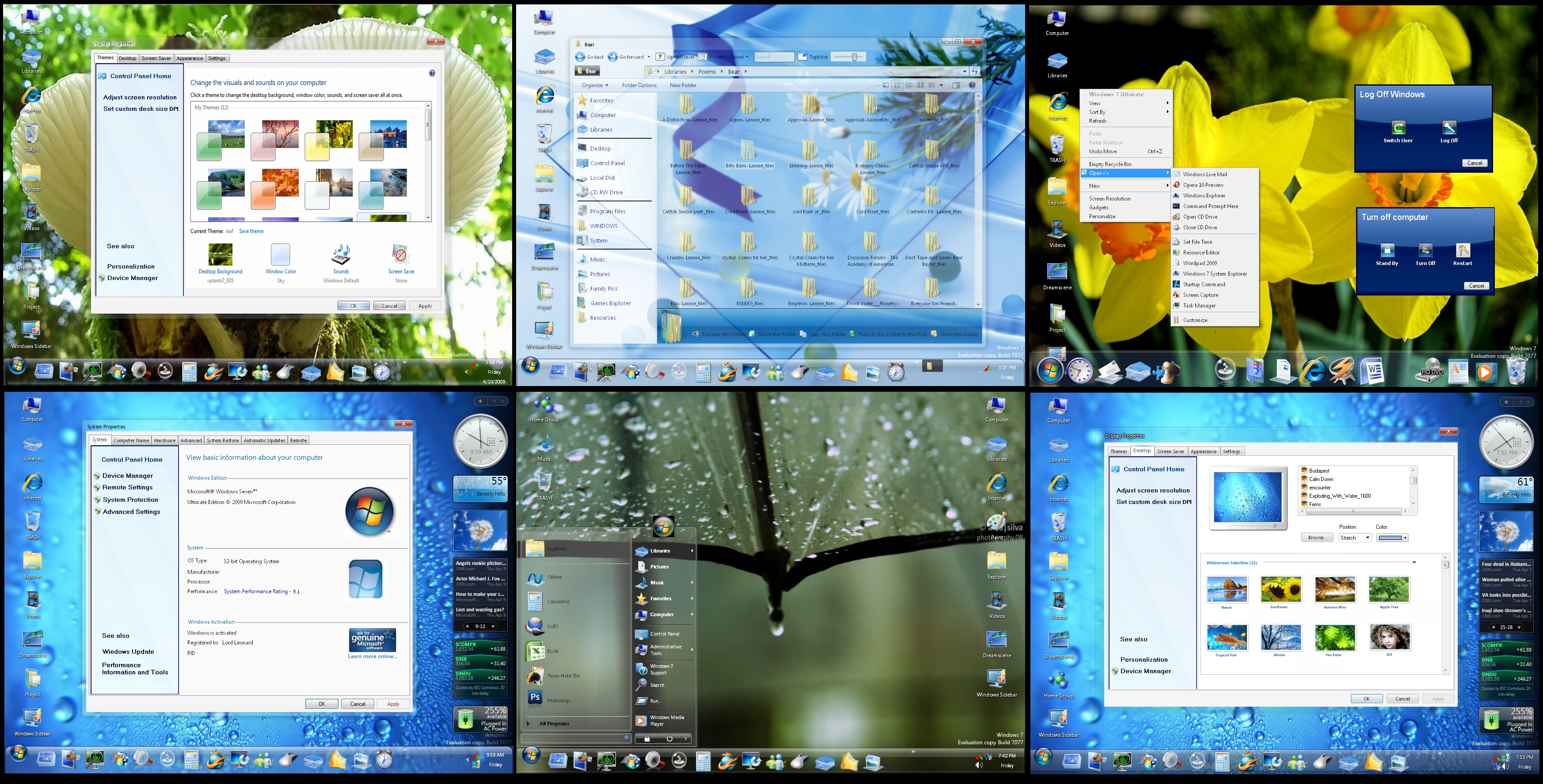1543x784 pixels.
Task: Click the Desktop Background icon labeled vplants7_005
Action: (220, 254)
